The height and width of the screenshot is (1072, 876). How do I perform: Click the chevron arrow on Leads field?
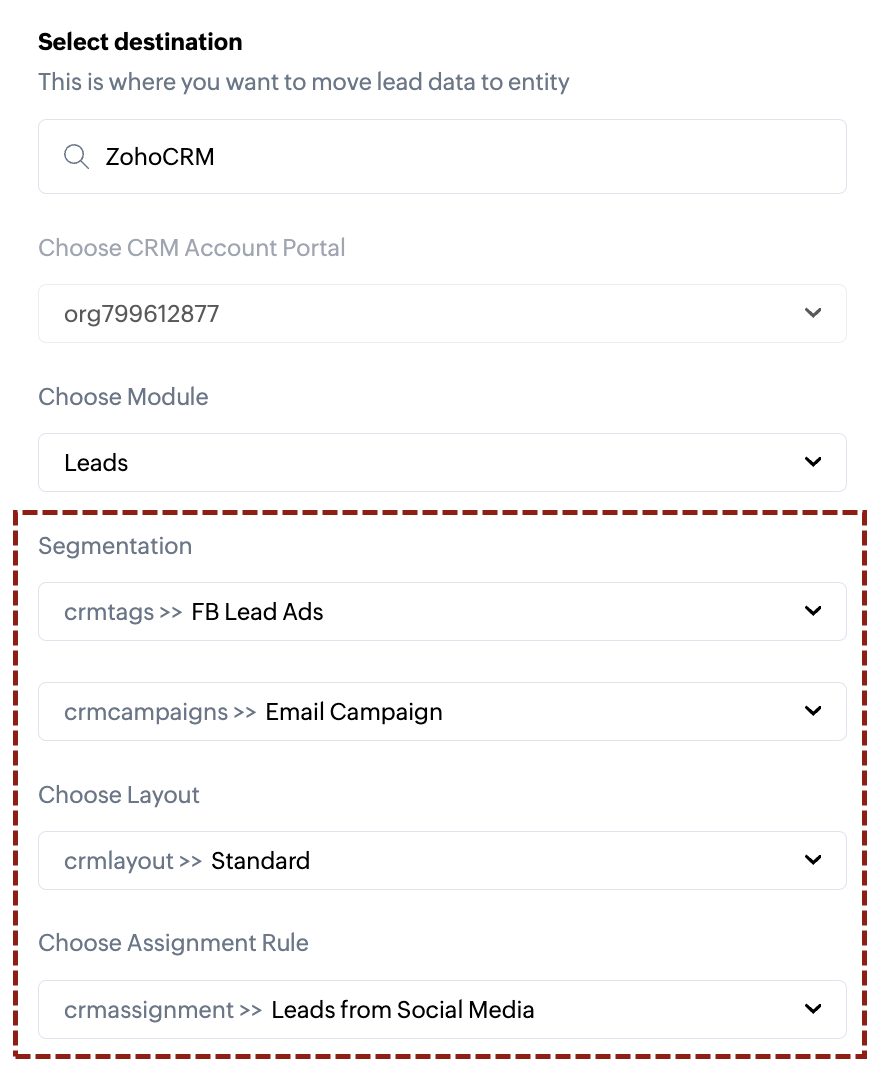[x=813, y=462]
